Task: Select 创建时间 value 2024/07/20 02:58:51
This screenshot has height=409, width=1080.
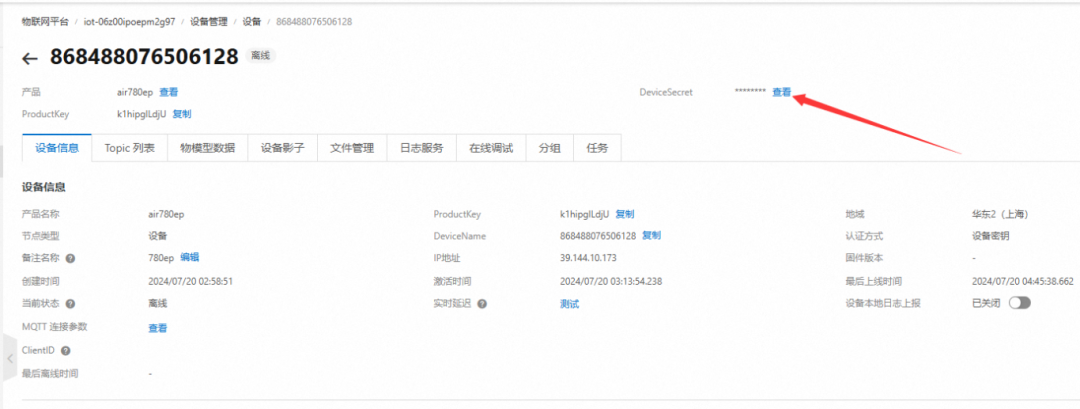Action: (x=191, y=281)
